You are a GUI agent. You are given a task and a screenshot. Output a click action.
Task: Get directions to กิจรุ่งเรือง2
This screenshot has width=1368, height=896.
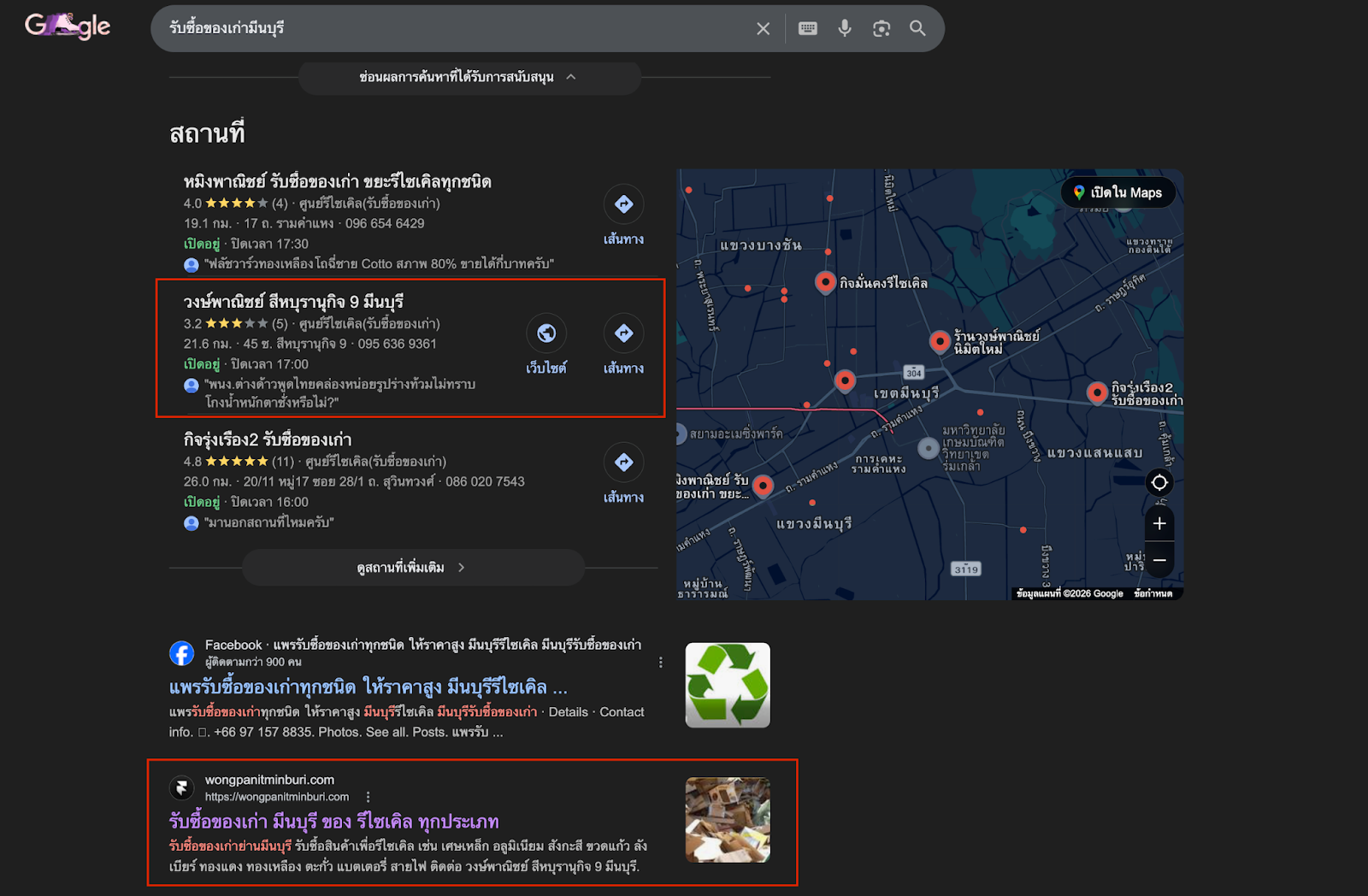(624, 463)
